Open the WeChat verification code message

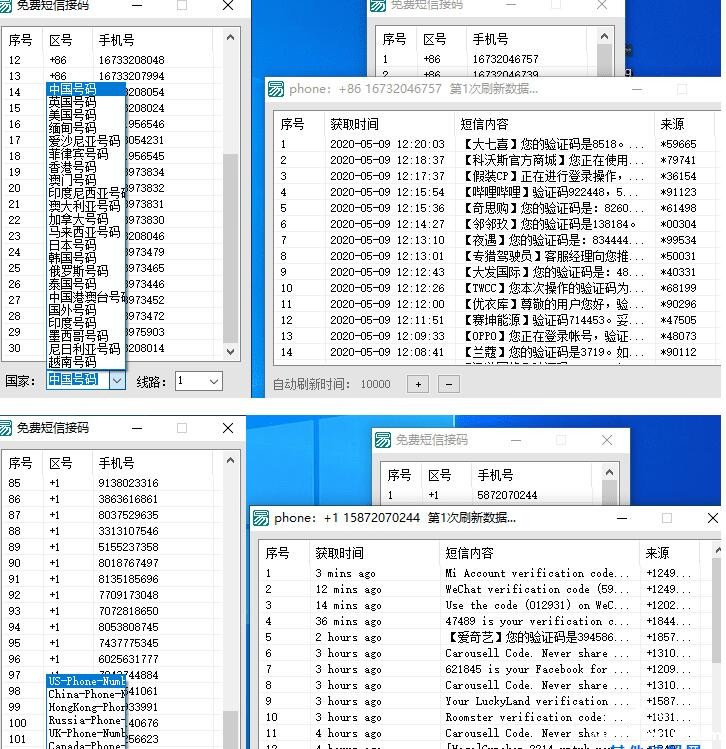[x=485, y=589]
